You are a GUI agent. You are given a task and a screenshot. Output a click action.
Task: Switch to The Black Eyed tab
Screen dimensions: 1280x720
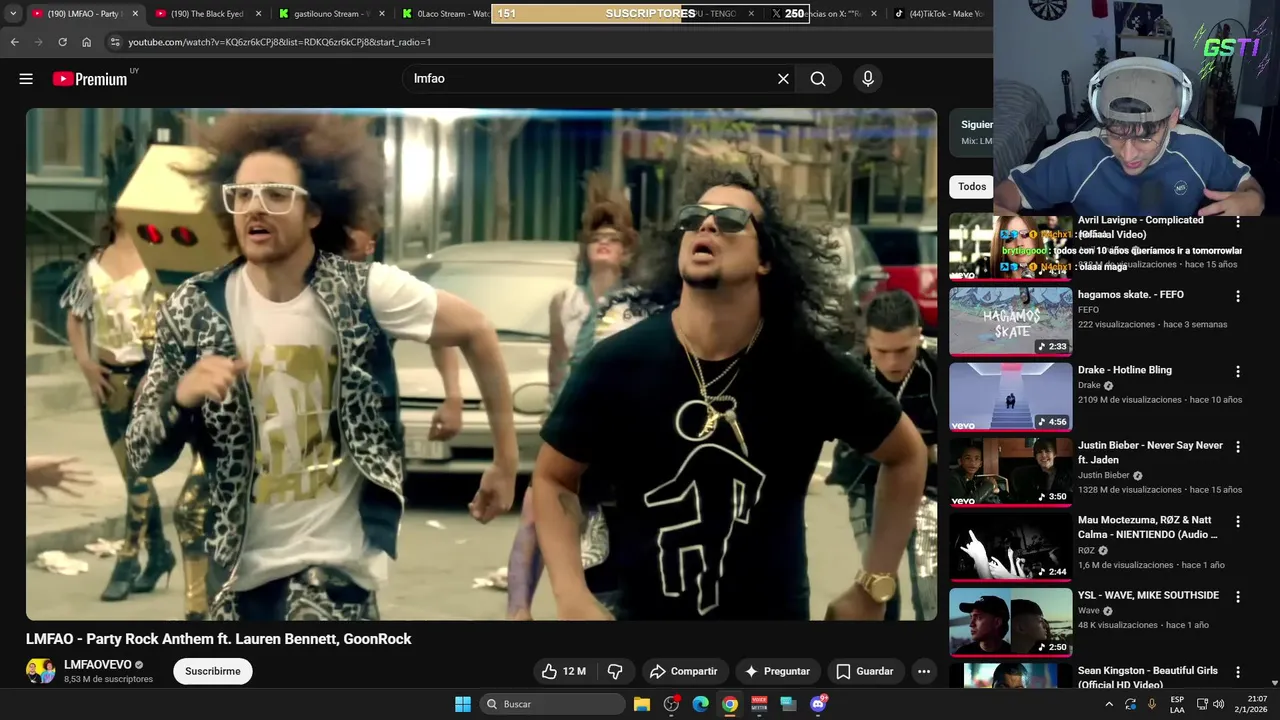pyautogui.click(x=207, y=14)
